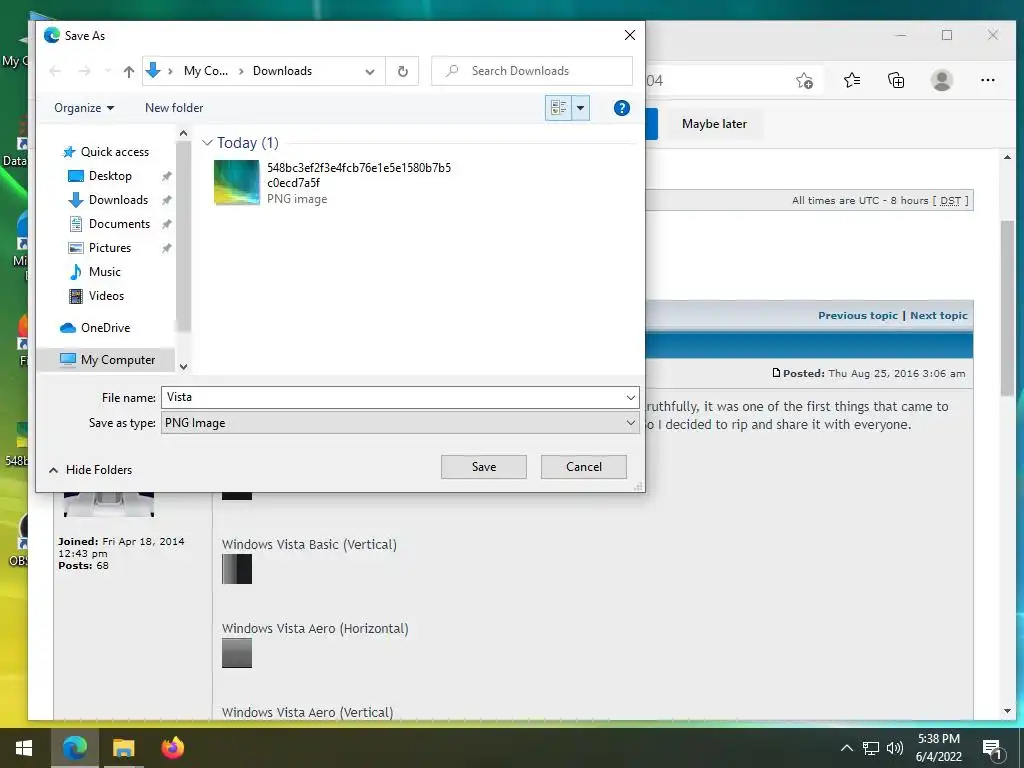The width and height of the screenshot is (1024, 768).
Task: Click My Co... breadcrumb in address bar
Action: pos(206,71)
